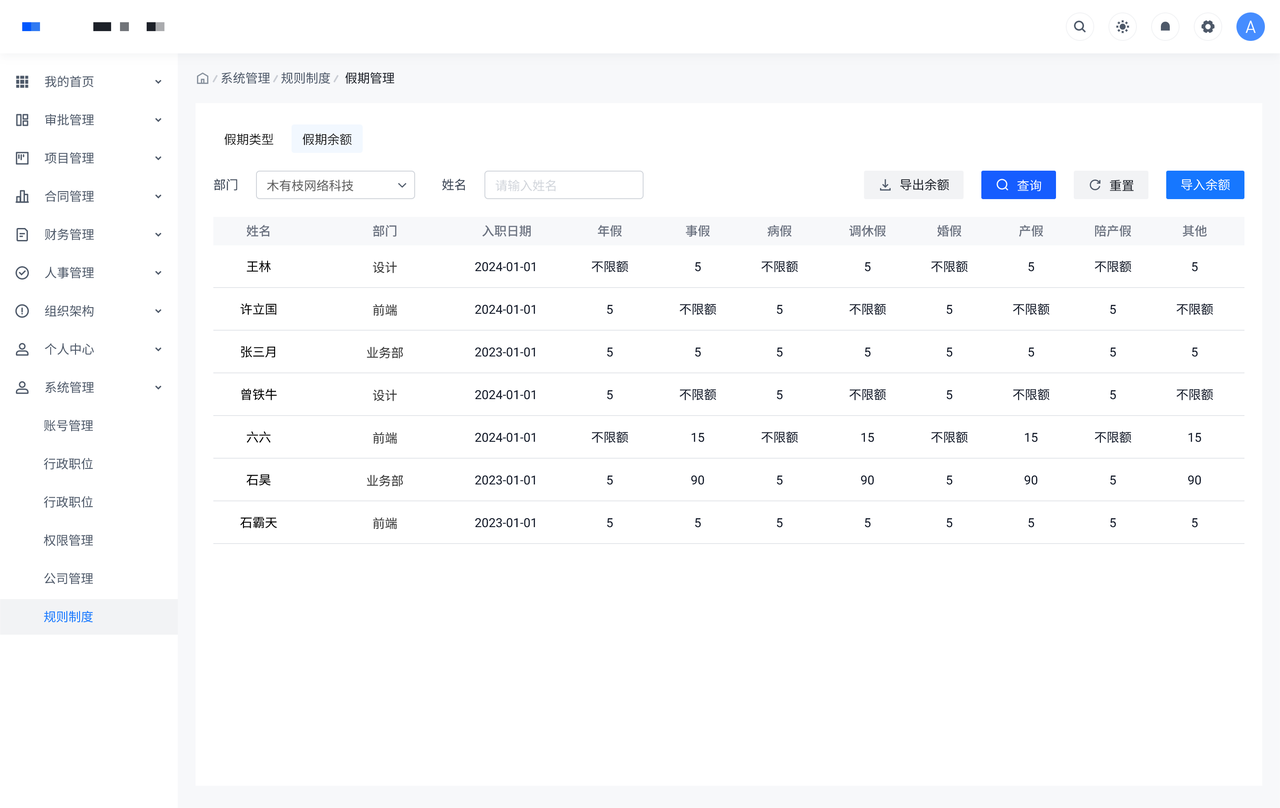Expand the 项目管理 menu chevron
This screenshot has width=1280, height=808.
[158, 158]
